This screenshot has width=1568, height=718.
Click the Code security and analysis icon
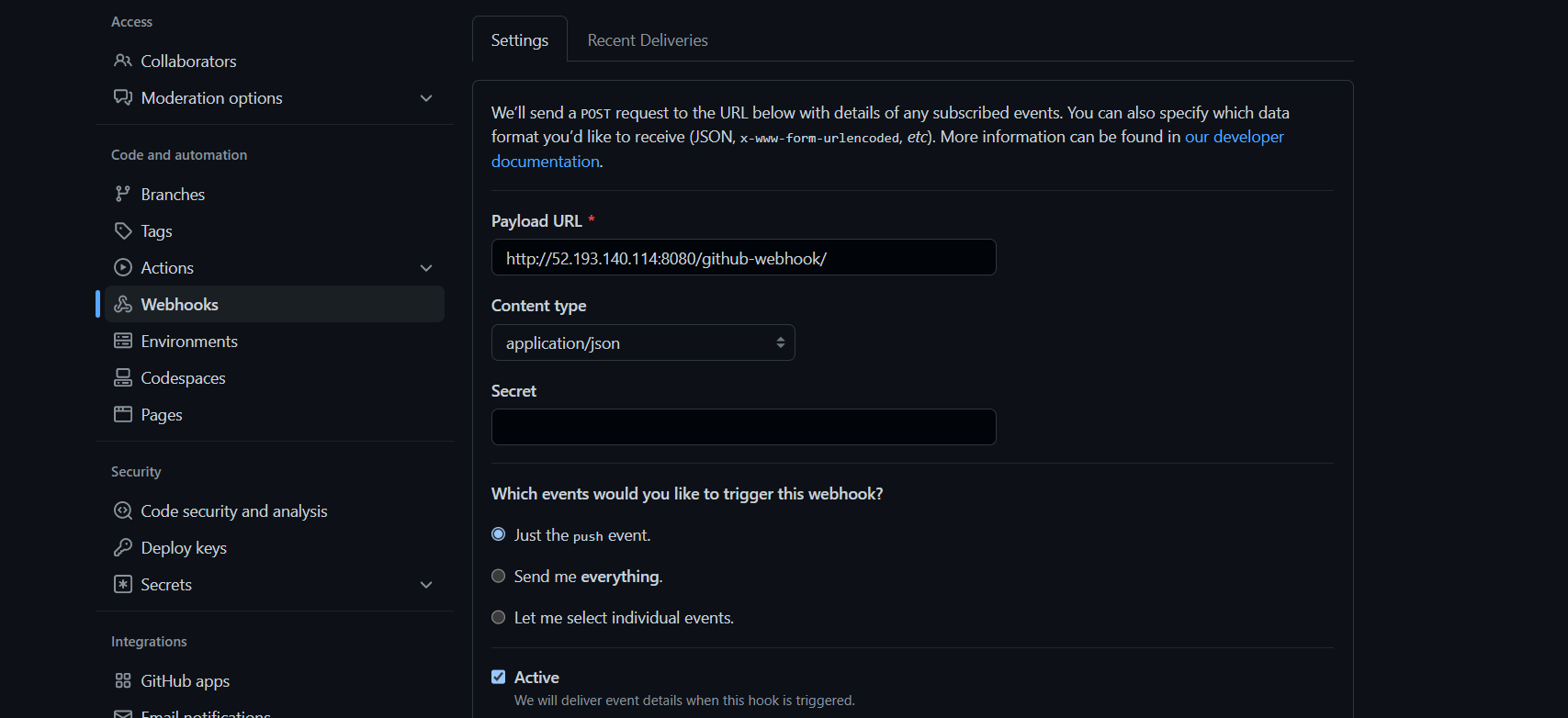pyautogui.click(x=123, y=510)
